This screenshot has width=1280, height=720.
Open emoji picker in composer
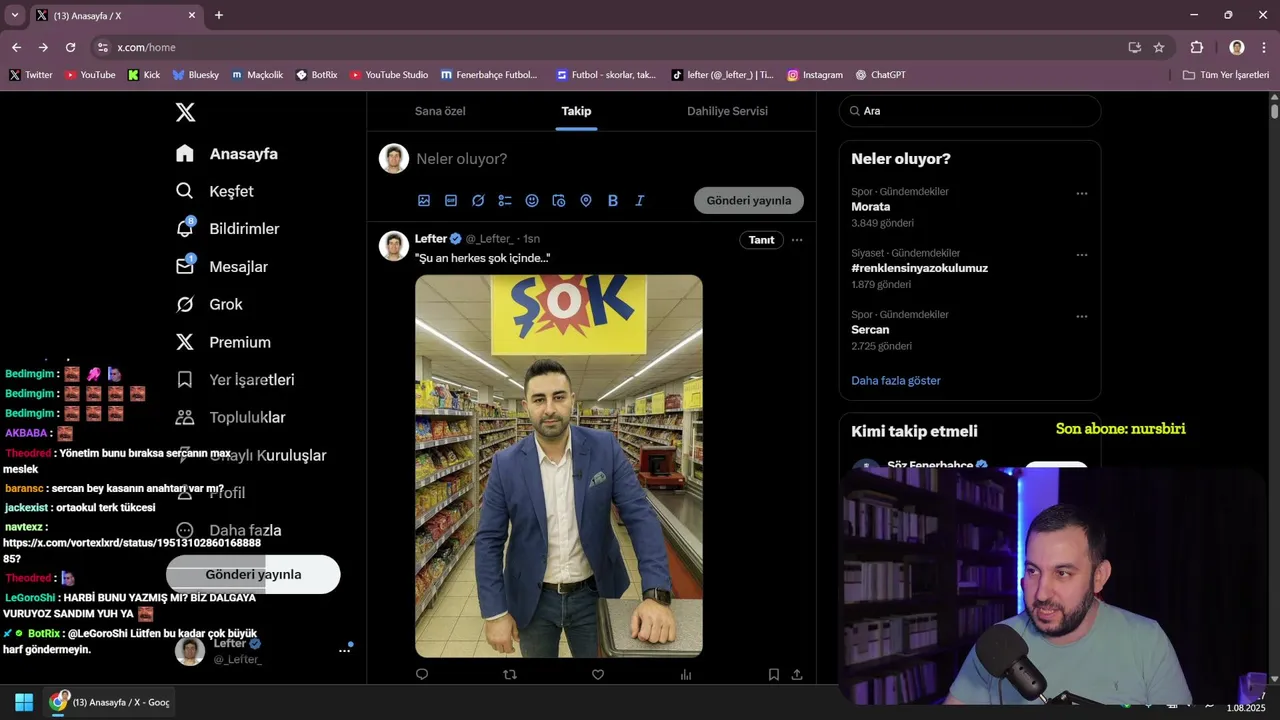(532, 200)
